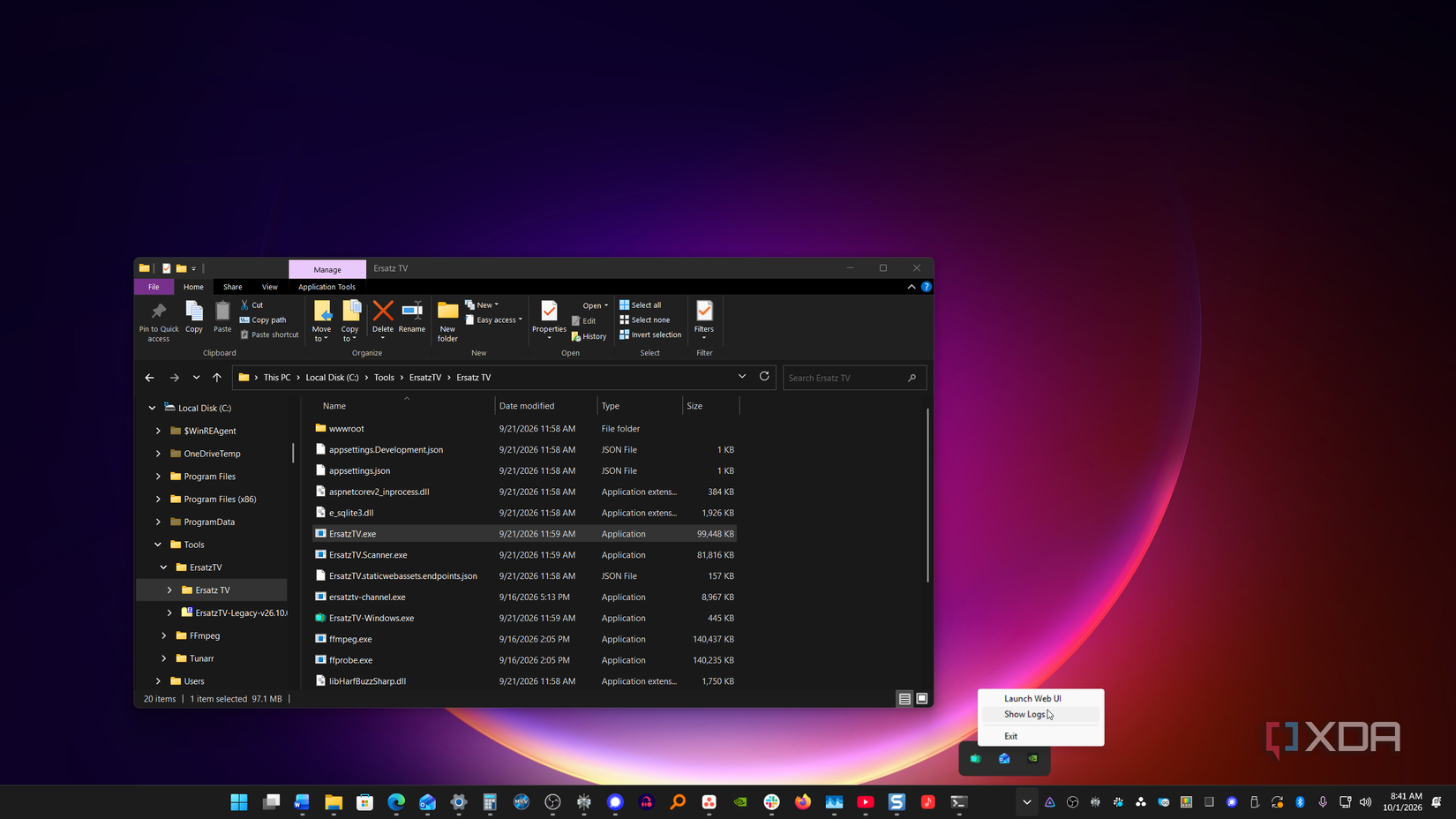Create a New folder from ribbon

pos(447,321)
